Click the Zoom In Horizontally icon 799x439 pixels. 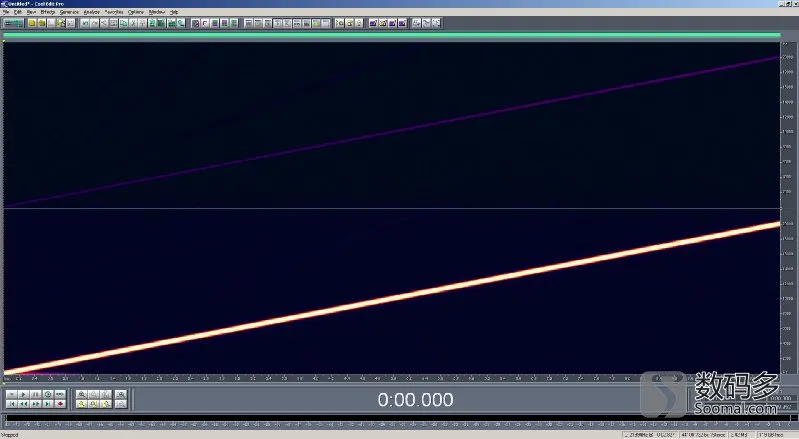[82, 394]
